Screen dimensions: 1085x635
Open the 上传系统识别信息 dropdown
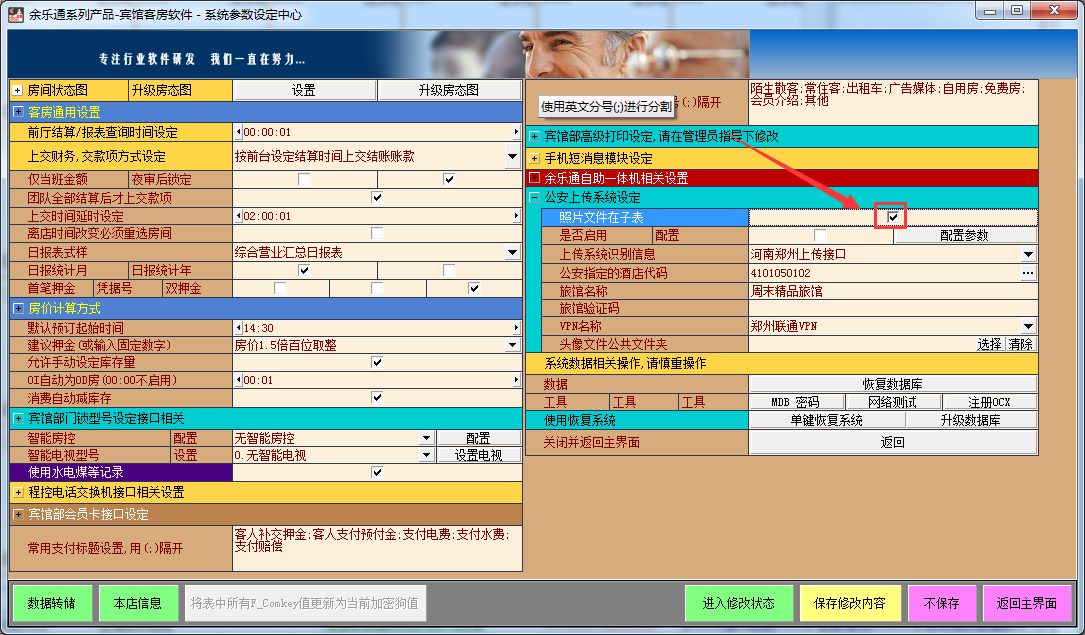[x=1028, y=254]
